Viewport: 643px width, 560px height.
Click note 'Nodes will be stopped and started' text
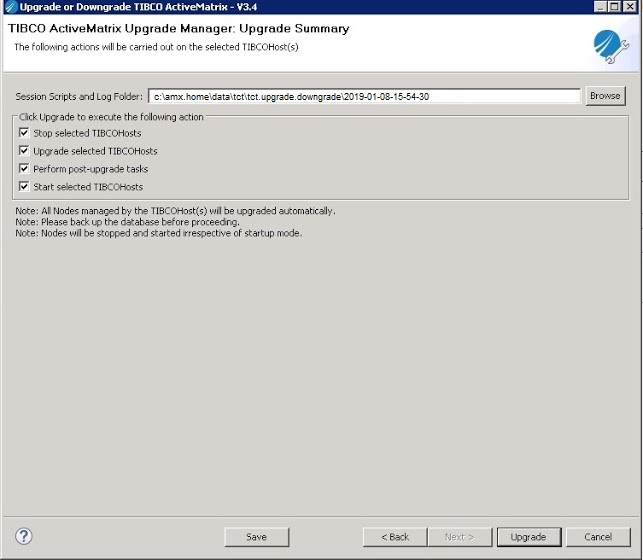tap(159, 233)
